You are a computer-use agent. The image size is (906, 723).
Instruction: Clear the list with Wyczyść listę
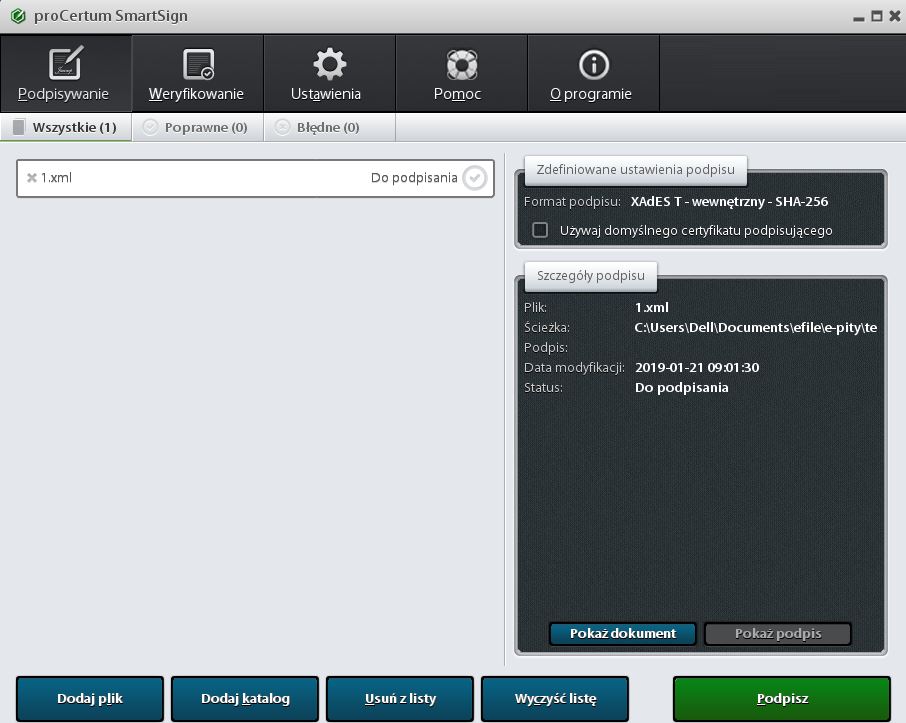[555, 698]
